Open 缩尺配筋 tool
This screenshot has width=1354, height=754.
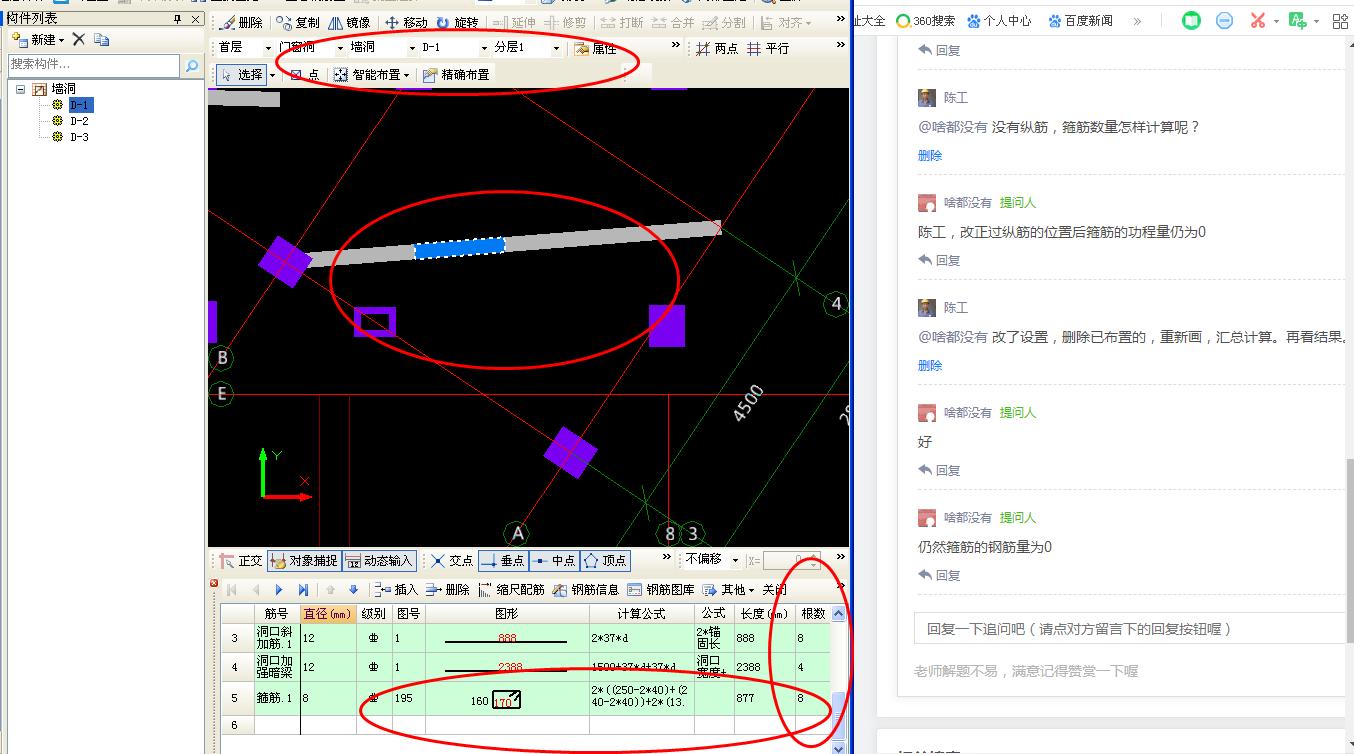[x=511, y=589]
